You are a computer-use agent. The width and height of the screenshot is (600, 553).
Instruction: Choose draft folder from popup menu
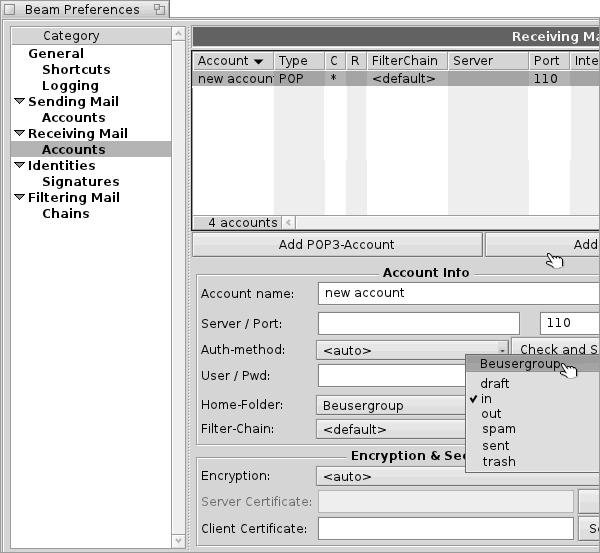494,383
